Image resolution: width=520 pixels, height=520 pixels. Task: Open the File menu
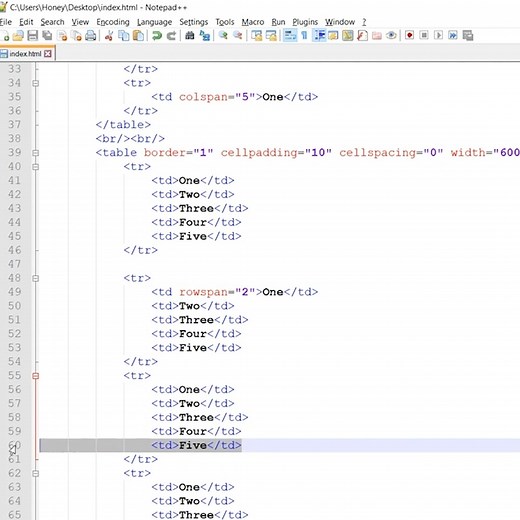6,22
